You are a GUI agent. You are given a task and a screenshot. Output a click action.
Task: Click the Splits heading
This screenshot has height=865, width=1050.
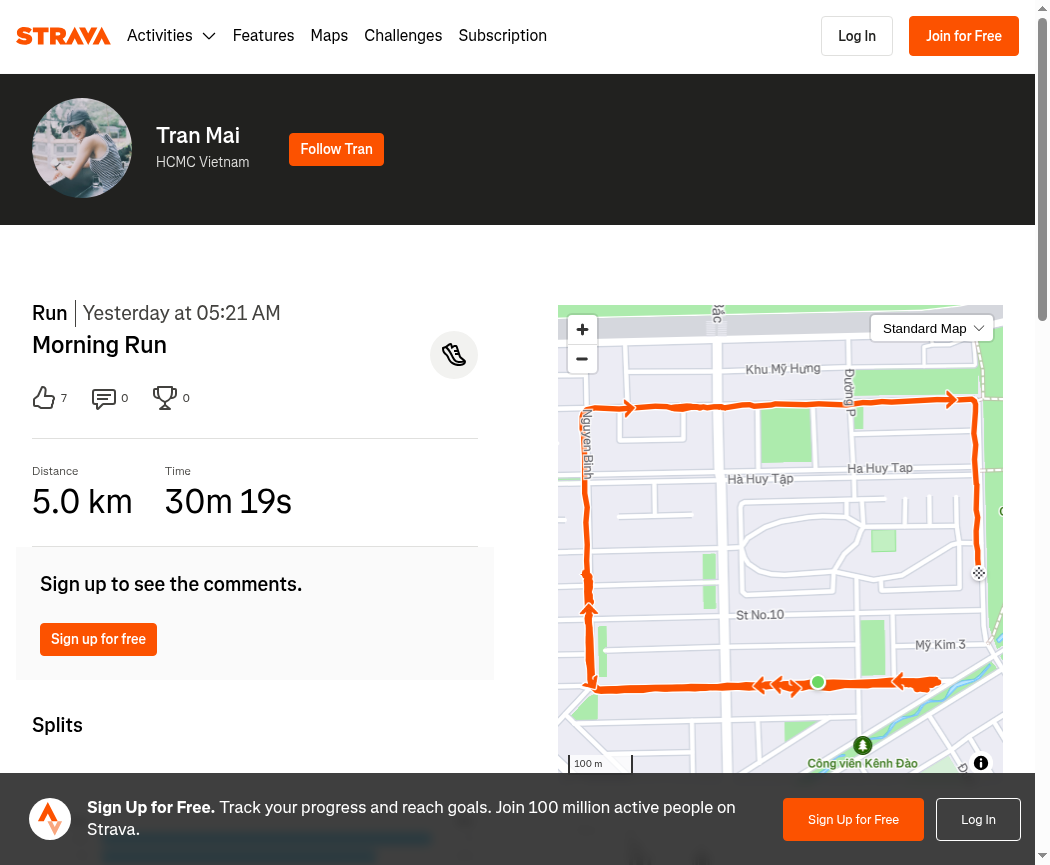click(58, 725)
